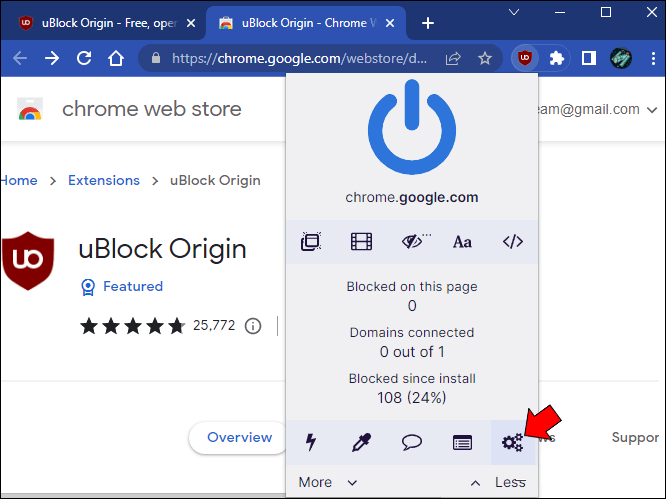666x499 pixels.
Task: Toggle blocking all pop-ups
Action: point(311,242)
